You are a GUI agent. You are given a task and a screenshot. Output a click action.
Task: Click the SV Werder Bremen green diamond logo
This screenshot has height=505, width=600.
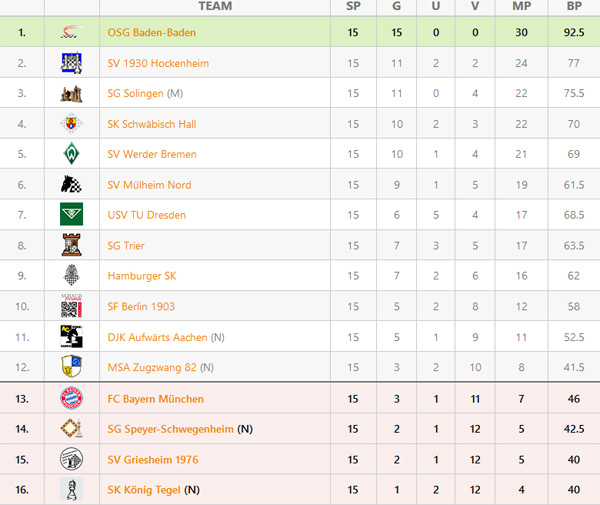point(72,154)
